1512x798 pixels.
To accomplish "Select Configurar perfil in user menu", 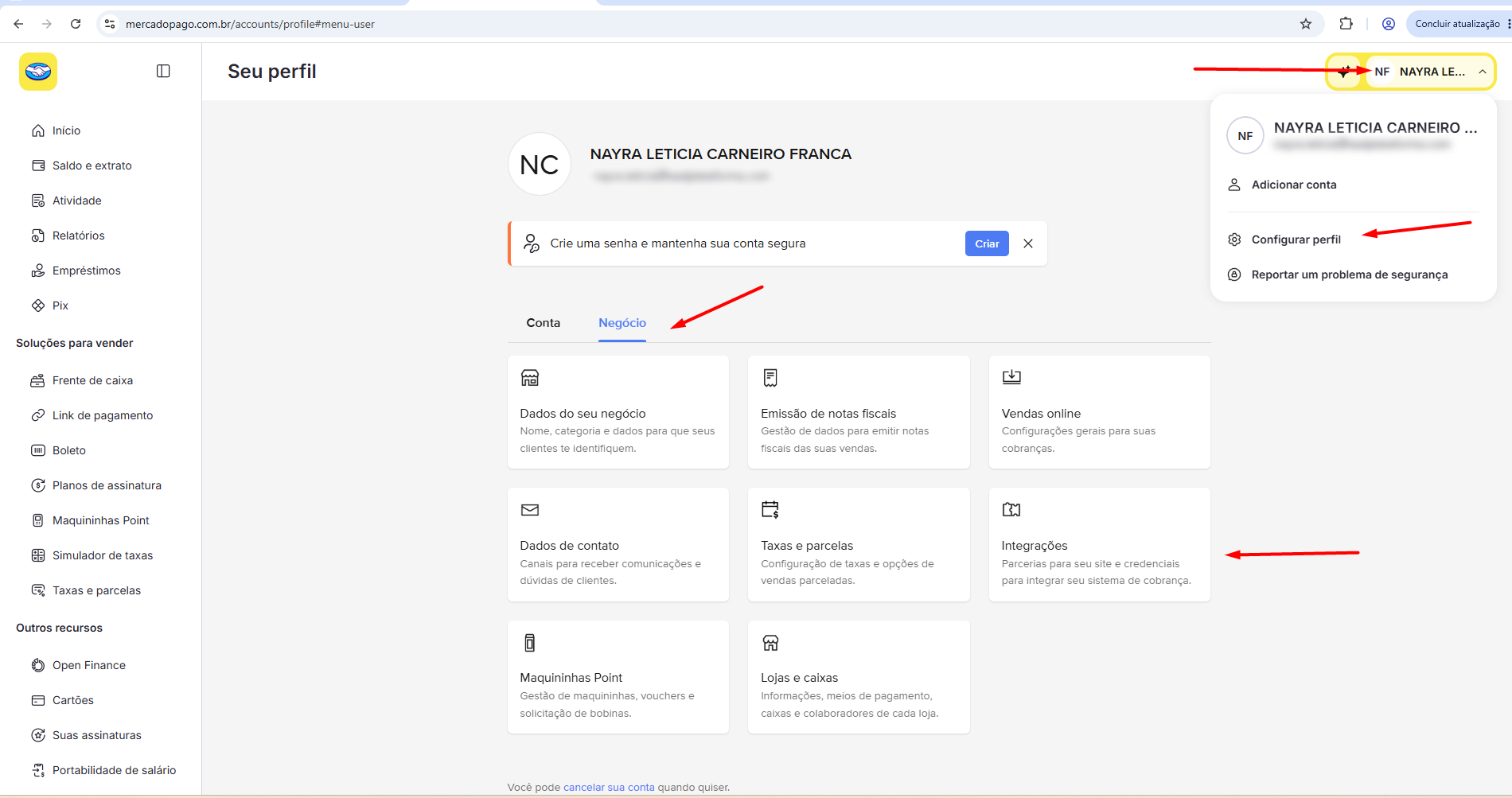I will pyautogui.click(x=1296, y=239).
